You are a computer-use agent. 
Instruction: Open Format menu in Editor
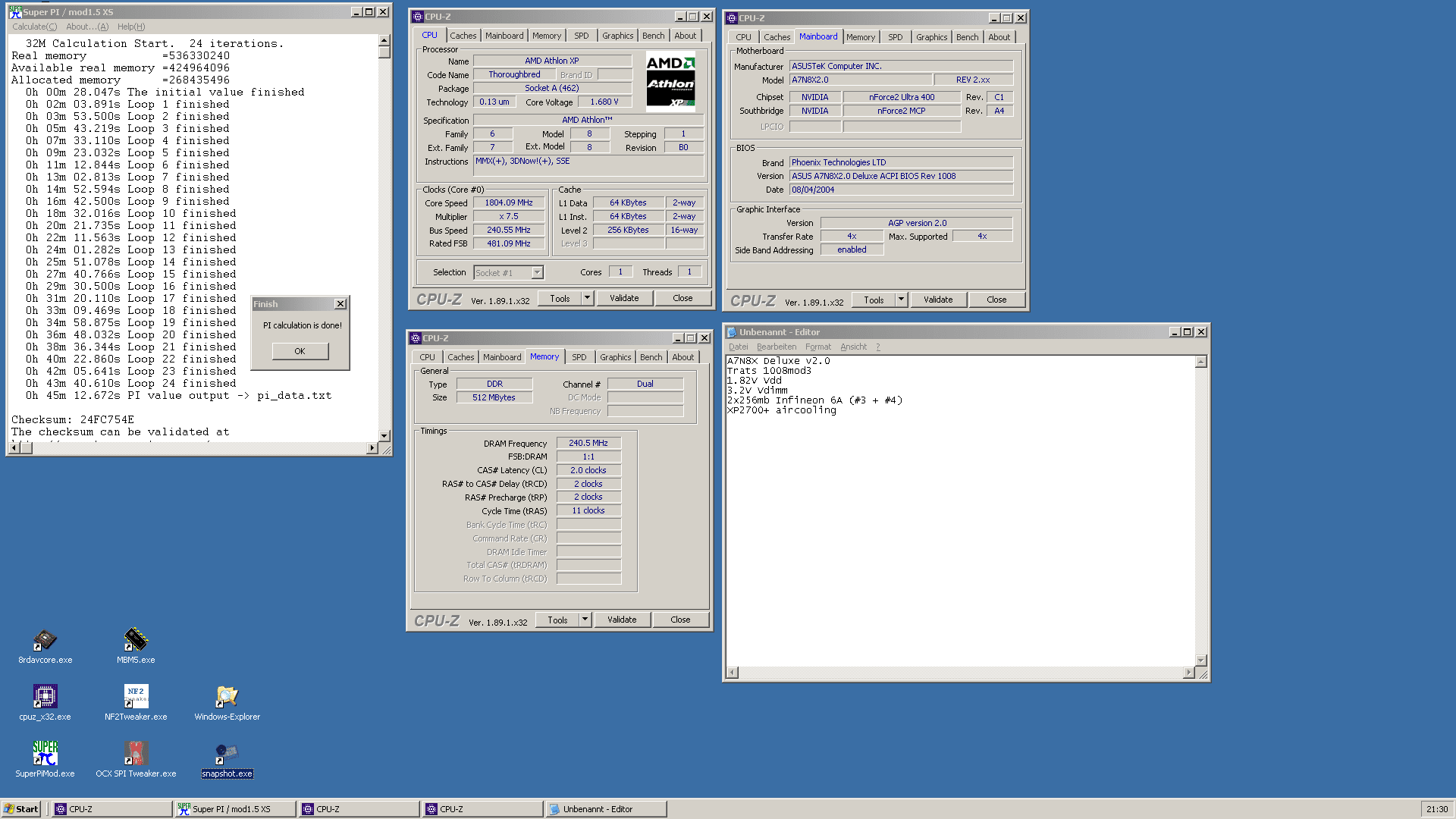818,347
